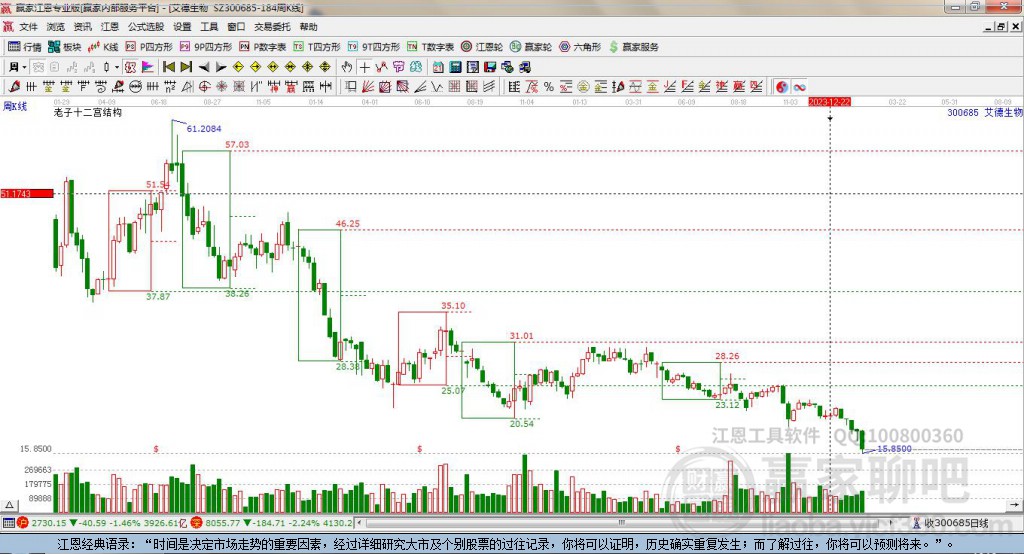Click the 61.2084 high price label

pyautogui.click(x=204, y=129)
